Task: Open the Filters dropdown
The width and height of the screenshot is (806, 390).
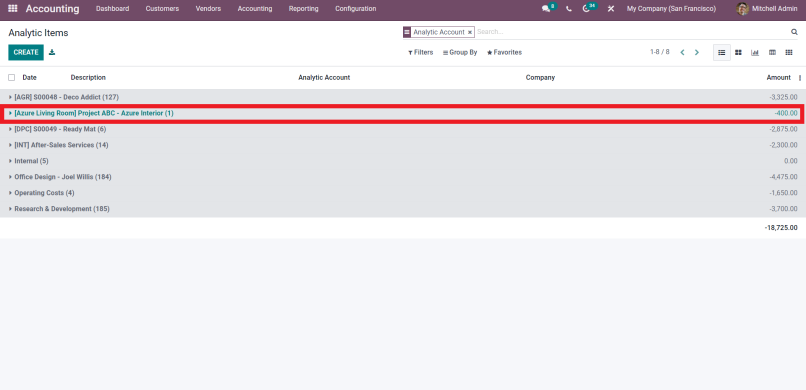Action: 420,52
